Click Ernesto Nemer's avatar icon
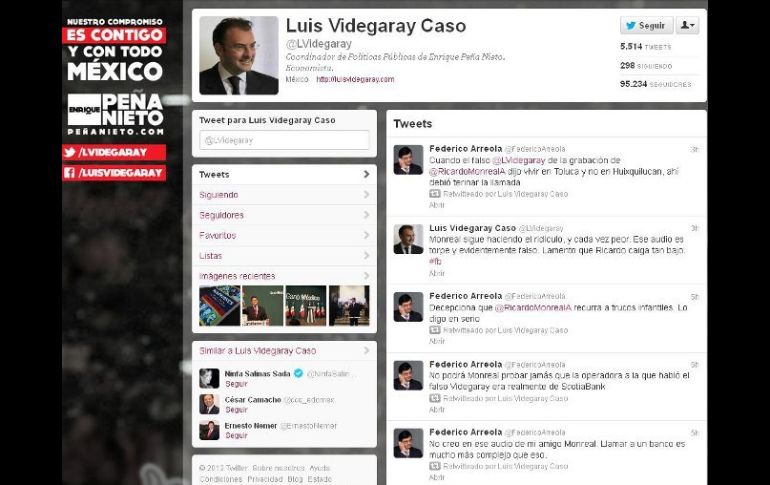 209,430
